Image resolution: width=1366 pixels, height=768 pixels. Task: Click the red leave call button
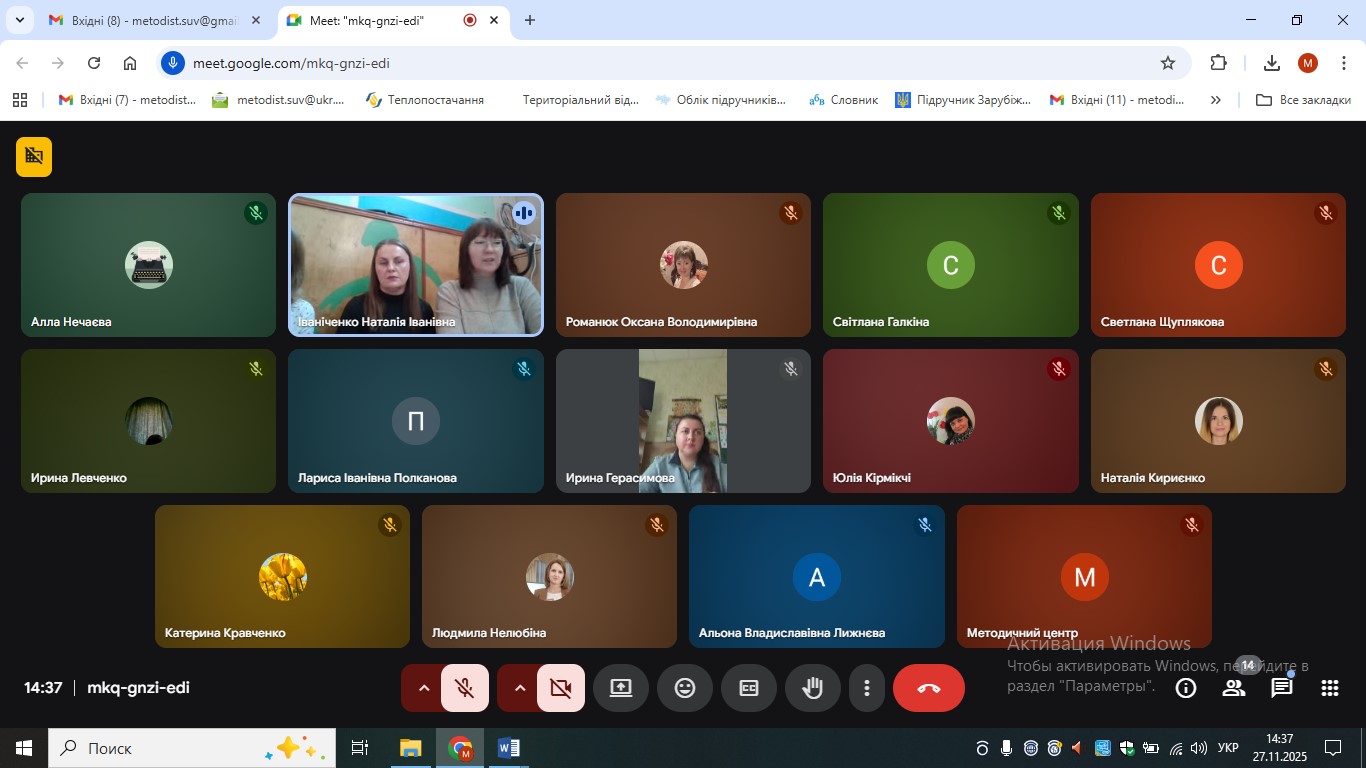click(929, 688)
